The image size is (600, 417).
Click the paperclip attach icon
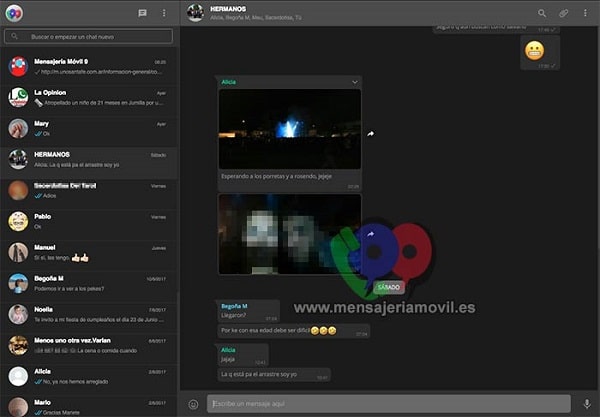pos(564,13)
